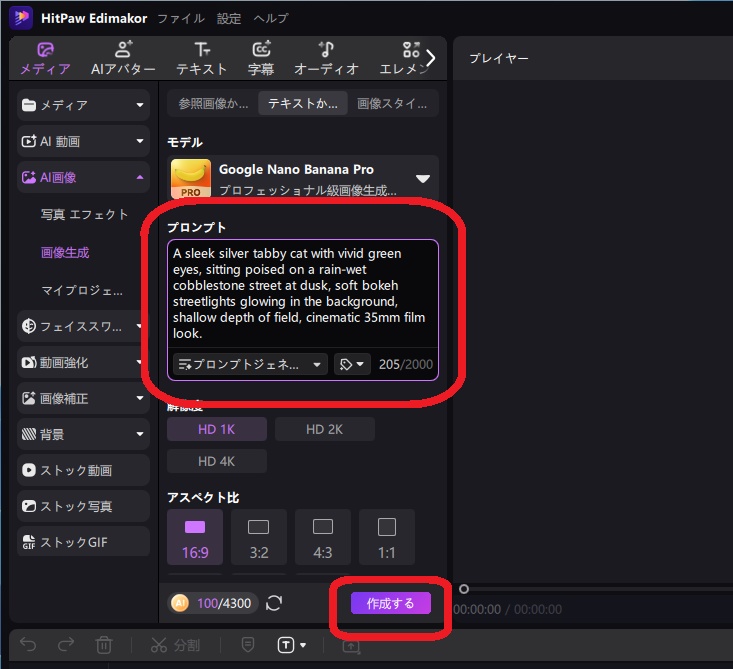Viewport: 733px width, 669px height.
Task: Select HD 1K resolution
Action: (217, 429)
